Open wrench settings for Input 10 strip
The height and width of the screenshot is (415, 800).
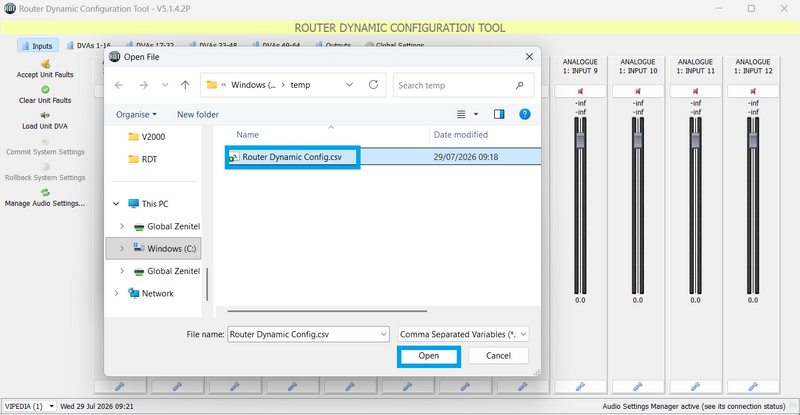click(638, 387)
